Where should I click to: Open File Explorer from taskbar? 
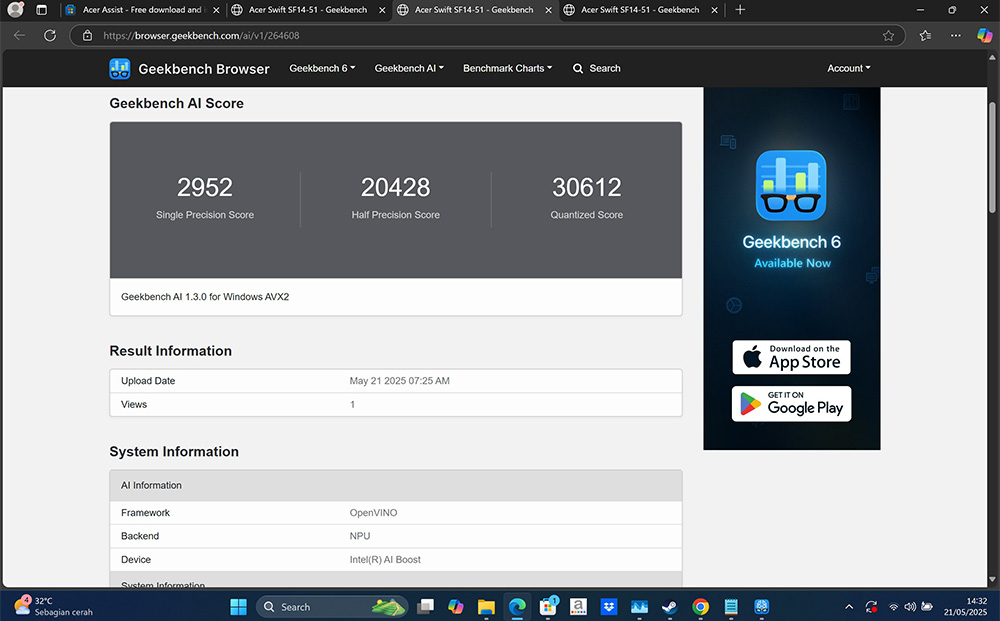coord(486,607)
